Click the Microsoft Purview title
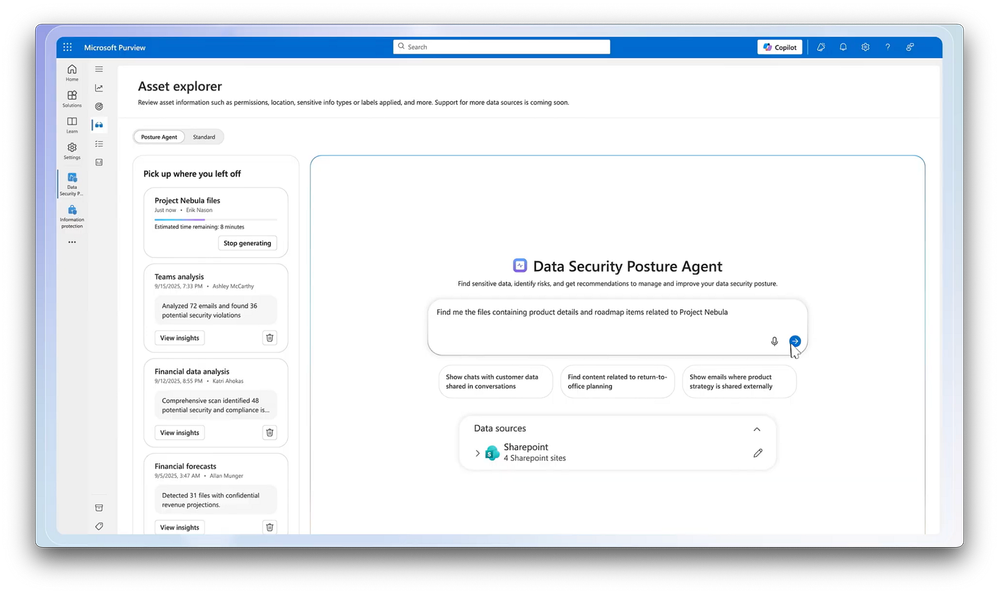Screen dimensions: 999x594 (x=115, y=48)
